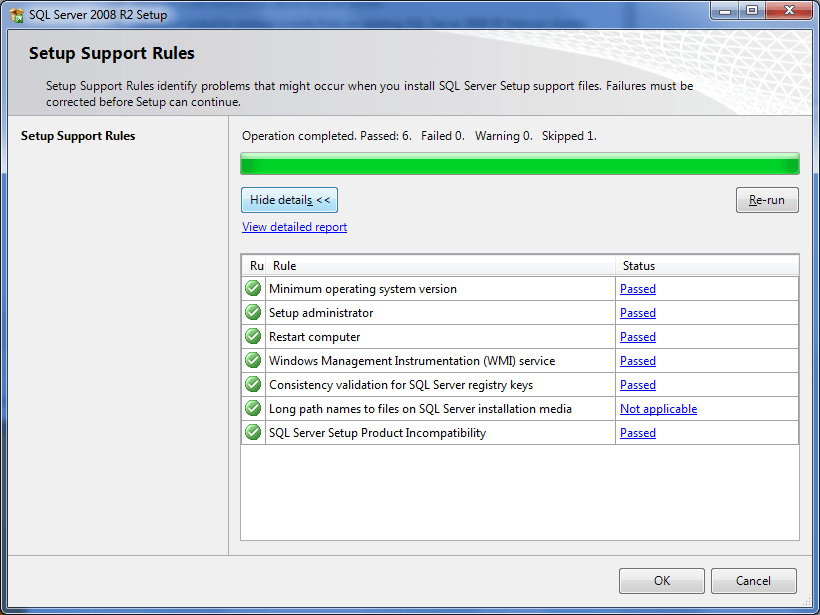Collapse details using Hide details button

coord(289,200)
